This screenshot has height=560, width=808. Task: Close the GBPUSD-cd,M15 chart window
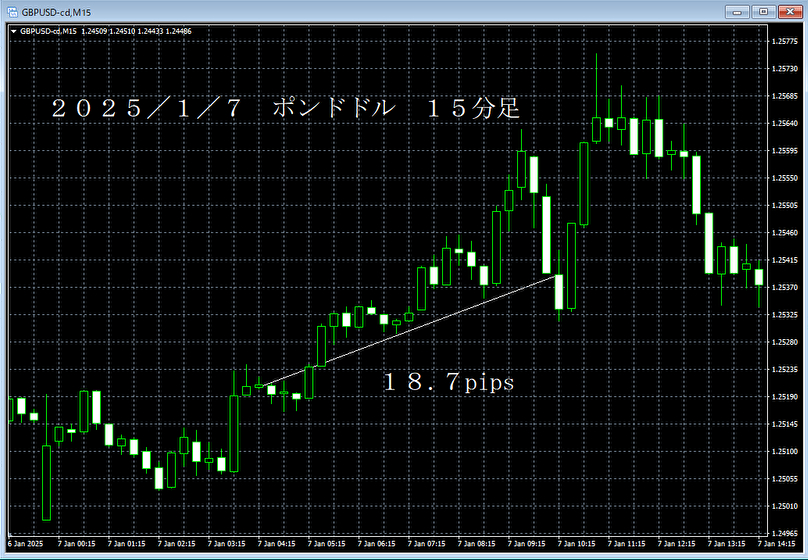pos(788,11)
